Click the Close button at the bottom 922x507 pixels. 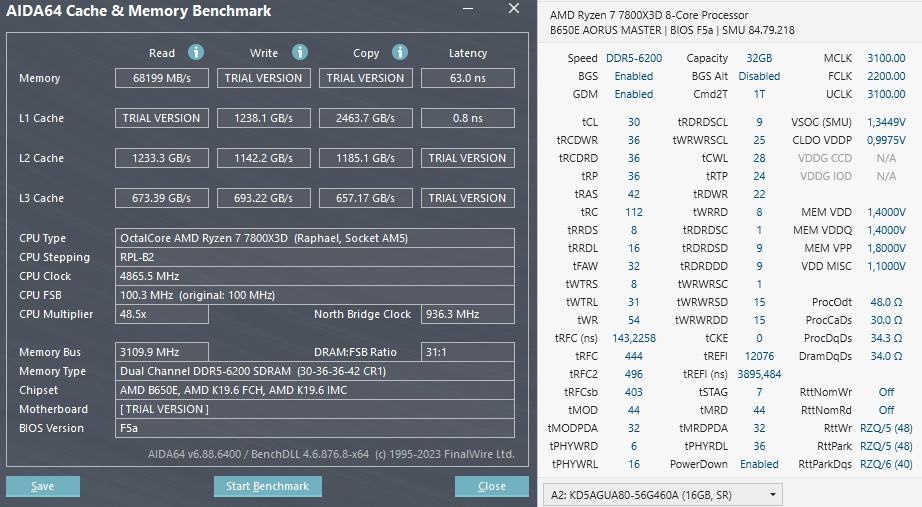click(x=491, y=486)
